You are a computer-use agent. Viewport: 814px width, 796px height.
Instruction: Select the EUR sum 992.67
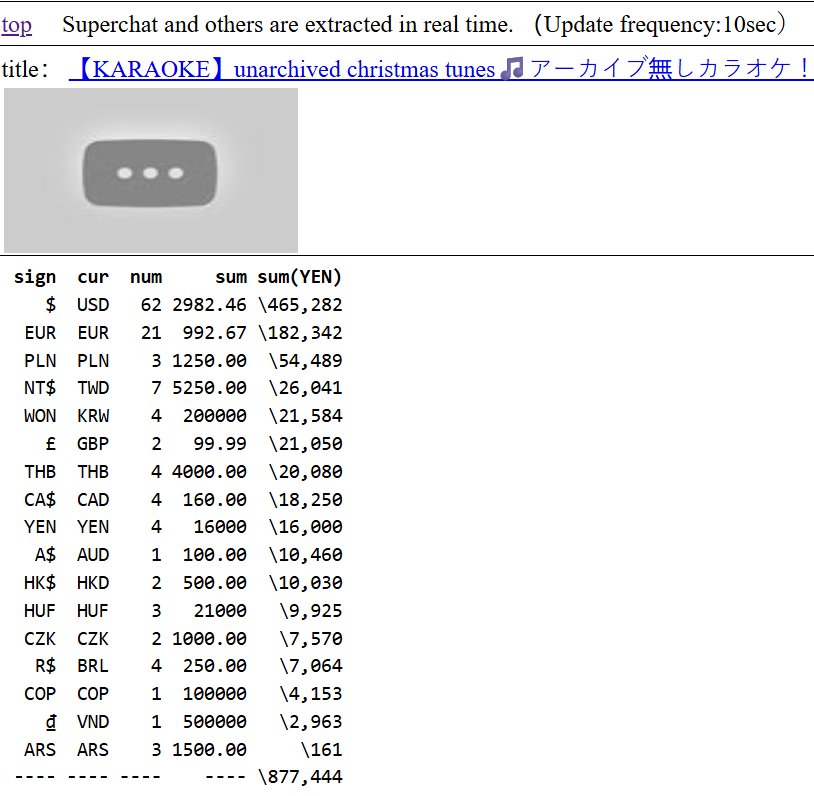click(x=214, y=333)
